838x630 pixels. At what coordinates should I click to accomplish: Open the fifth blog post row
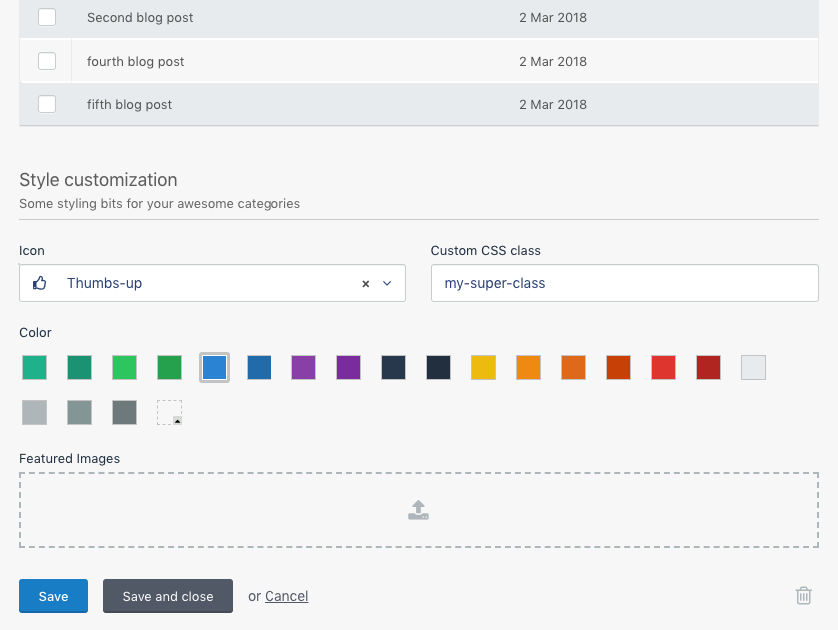pos(419,104)
